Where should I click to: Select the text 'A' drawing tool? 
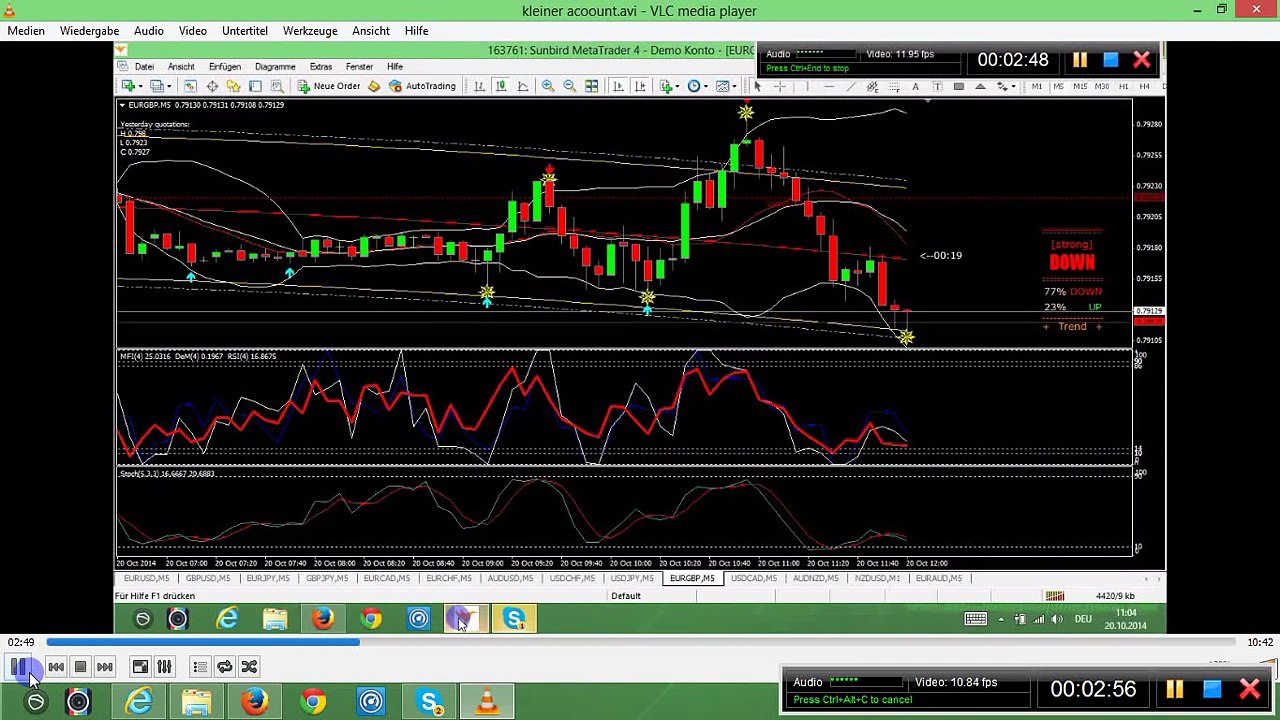point(915,86)
